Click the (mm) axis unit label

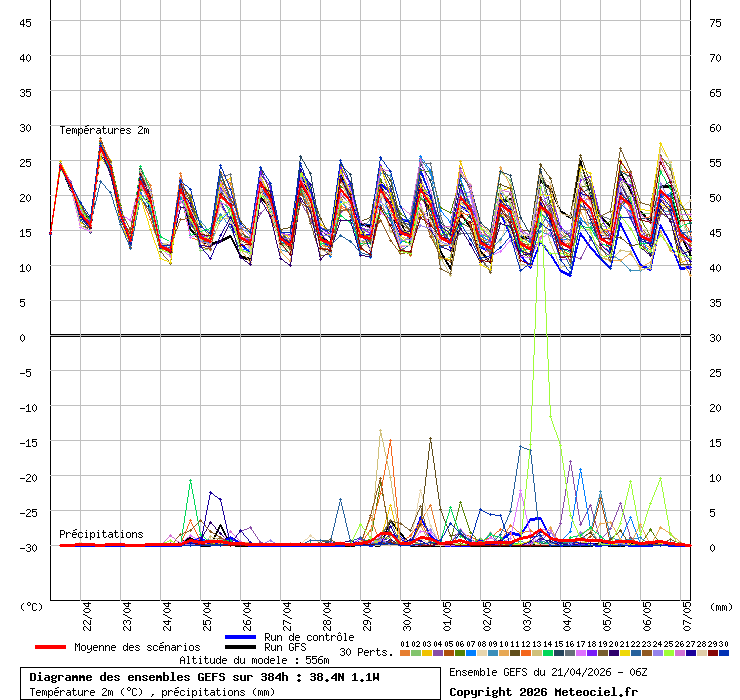point(721,606)
